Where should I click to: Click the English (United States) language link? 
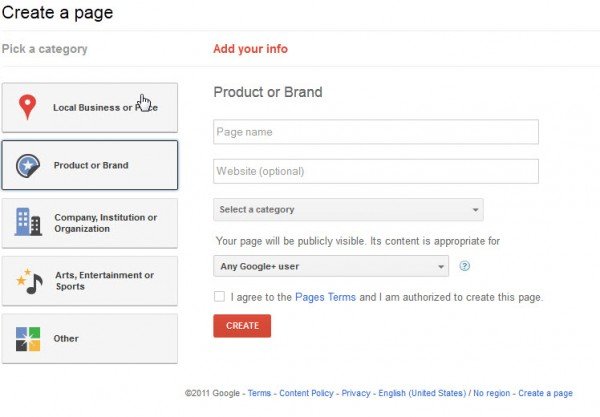click(422, 393)
